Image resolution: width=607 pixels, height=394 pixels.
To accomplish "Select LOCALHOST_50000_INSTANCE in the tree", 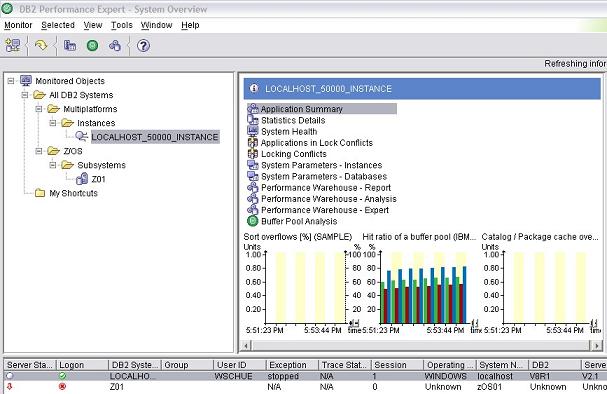I will tap(155, 137).
